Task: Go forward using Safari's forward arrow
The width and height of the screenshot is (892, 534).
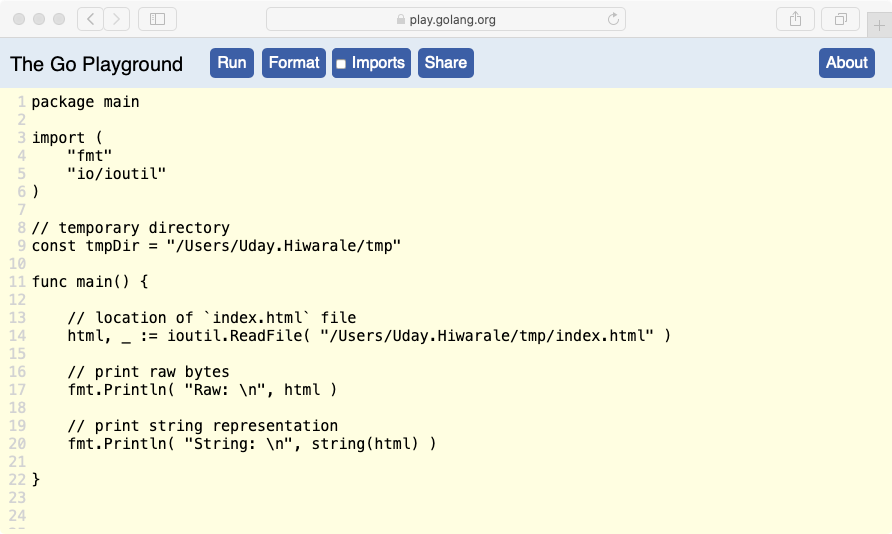Action: pyautogui.click(x=117, y=19)
